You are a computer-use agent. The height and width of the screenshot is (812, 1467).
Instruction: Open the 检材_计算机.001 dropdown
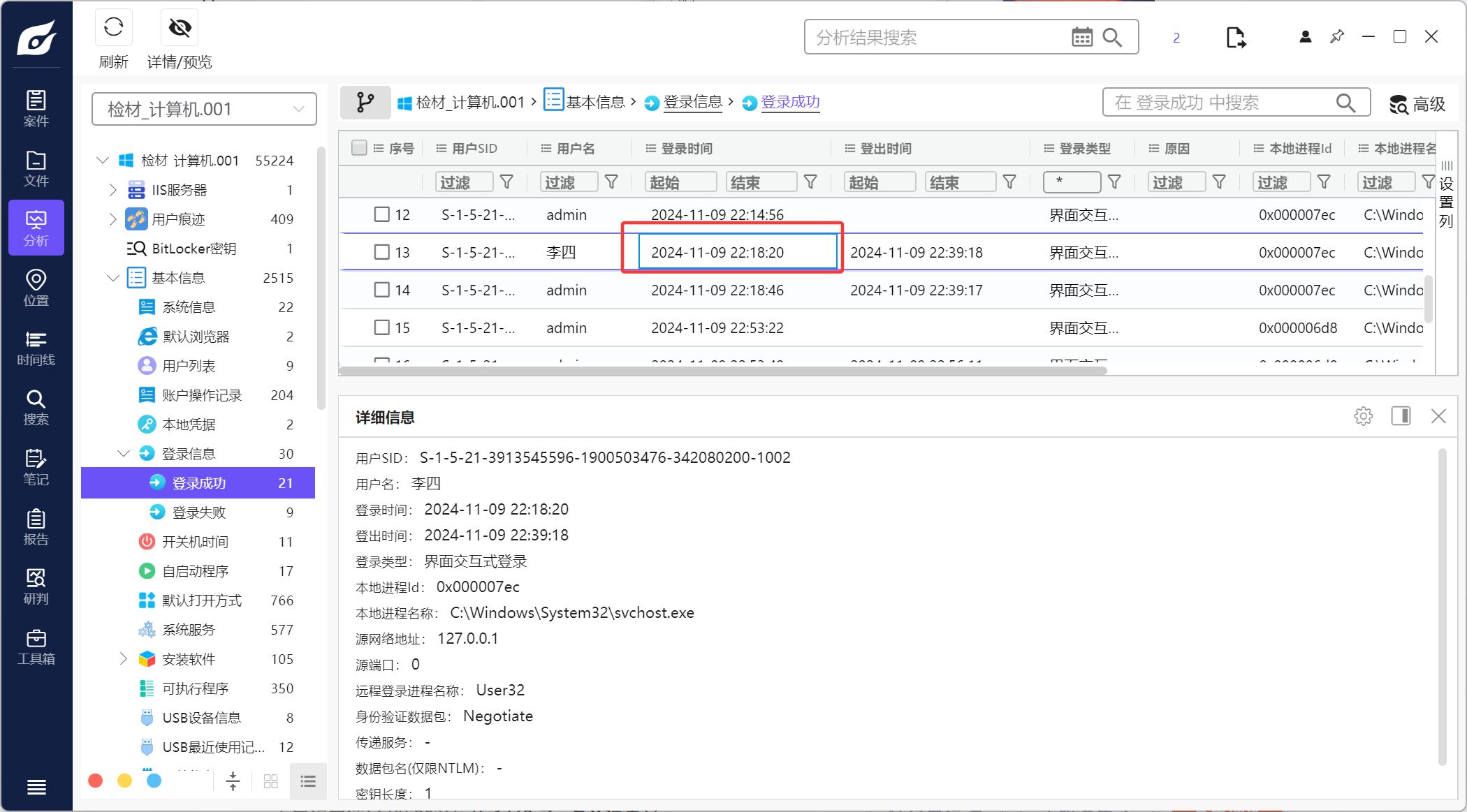(204, 109)
